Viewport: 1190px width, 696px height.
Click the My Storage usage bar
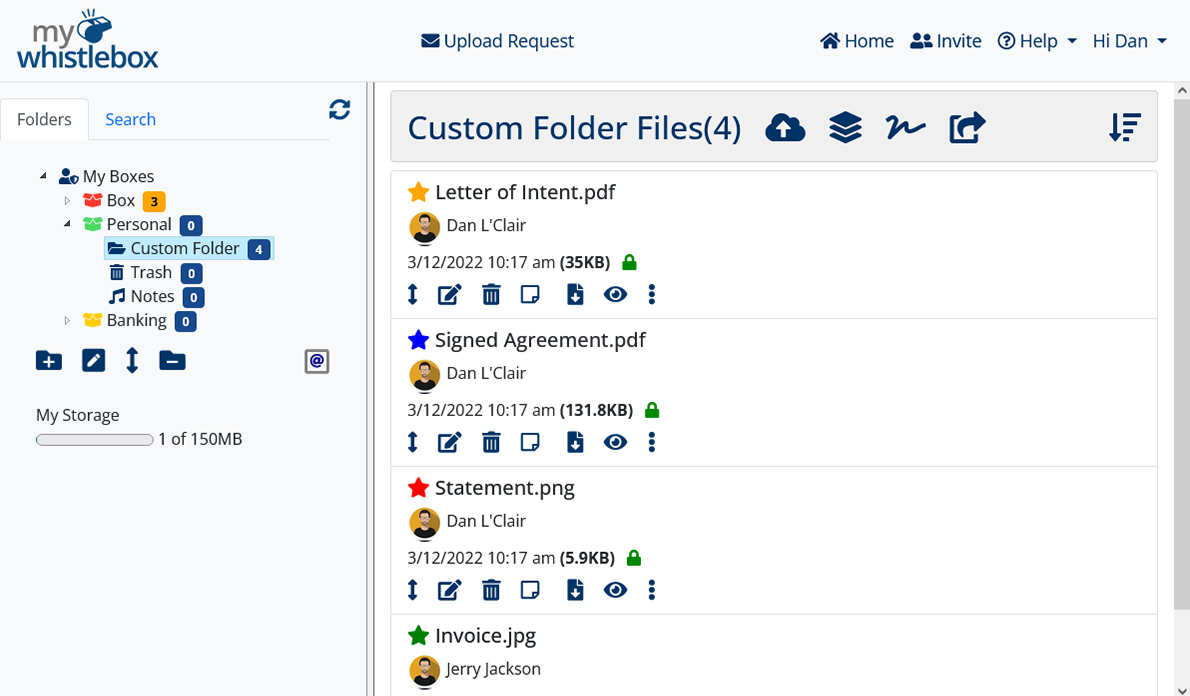point(94,440)
